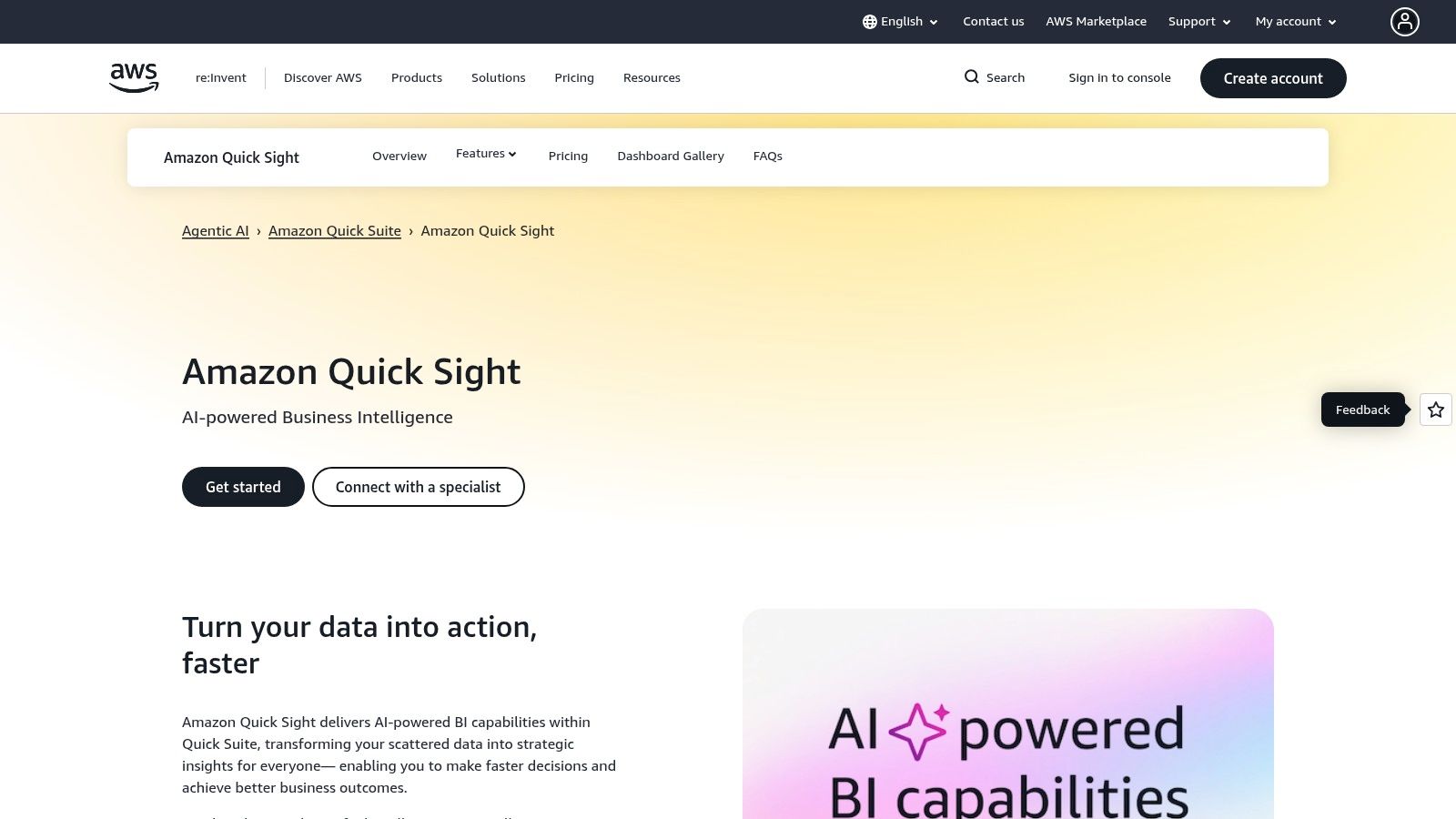This screenshot has width=1456, height=819.
Task: Click the 'AI-powered Business Intelligence' subtitle
Action: [x=318, y=417]
